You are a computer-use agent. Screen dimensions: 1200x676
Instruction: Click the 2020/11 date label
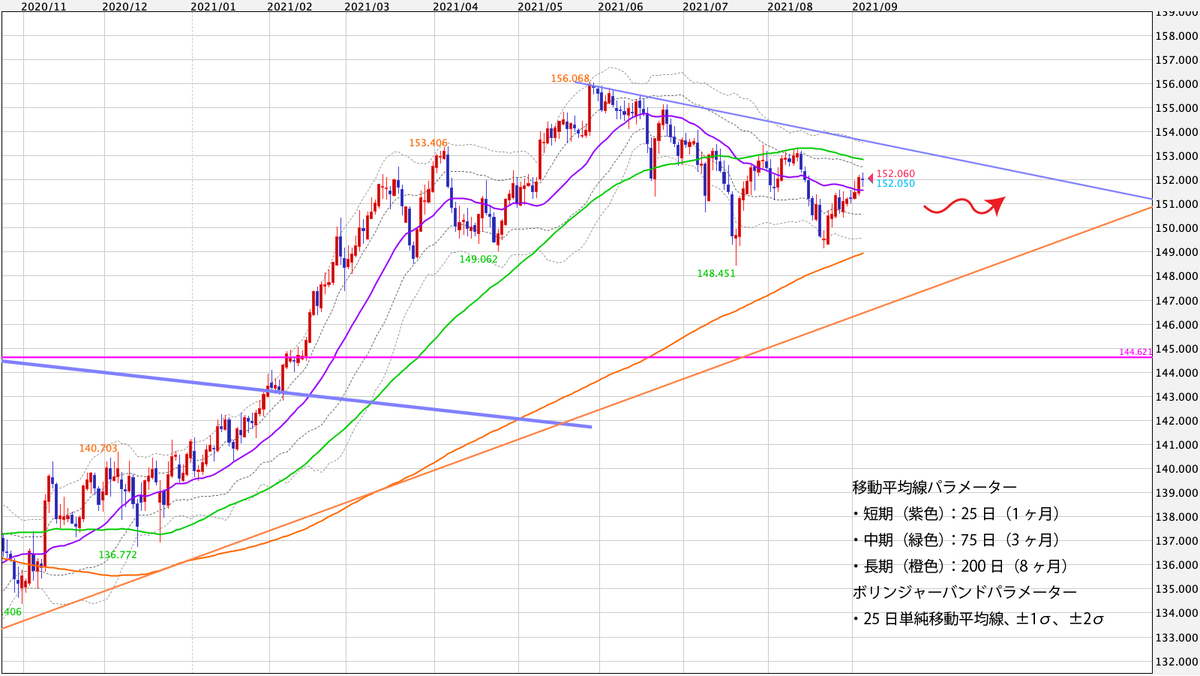43,6
